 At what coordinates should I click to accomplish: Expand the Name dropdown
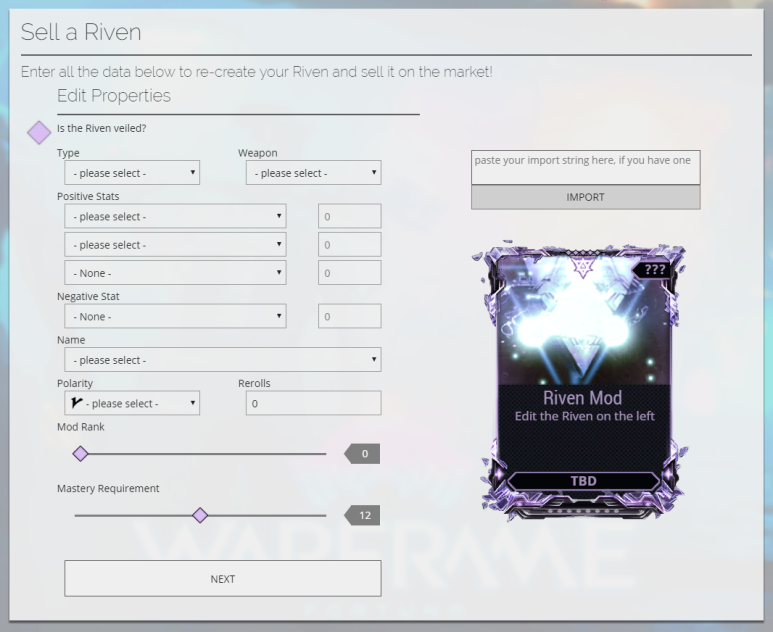pyautogui.click(x=222, y=359)
